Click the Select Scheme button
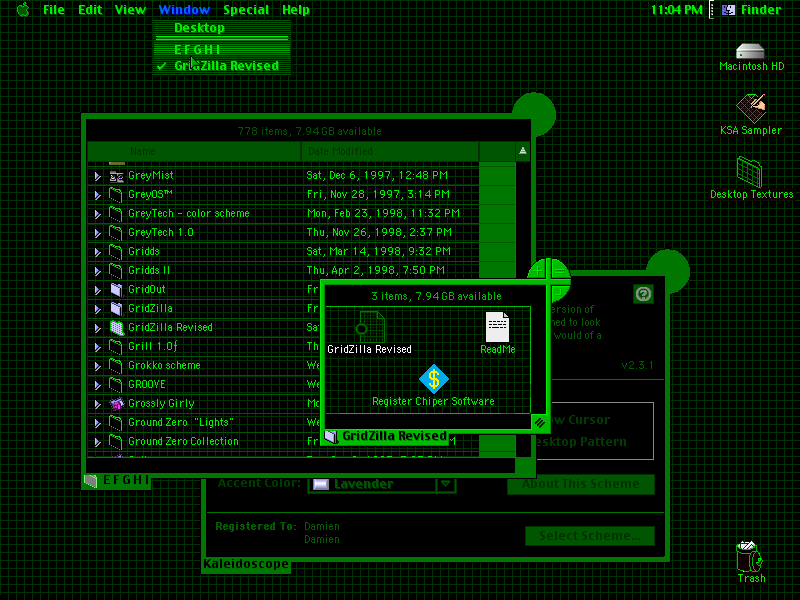Screen dimensions: 800x600 590,536
